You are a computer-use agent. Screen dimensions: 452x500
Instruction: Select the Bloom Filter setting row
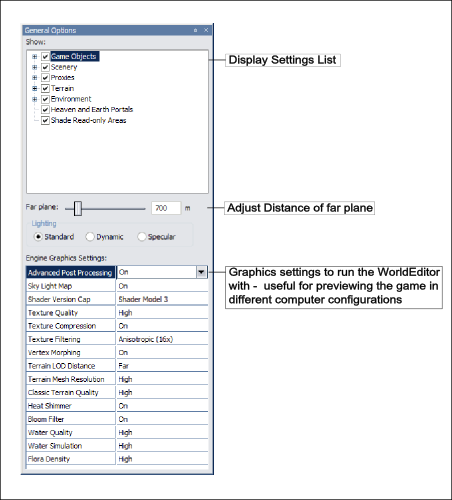tap(117, 419)
